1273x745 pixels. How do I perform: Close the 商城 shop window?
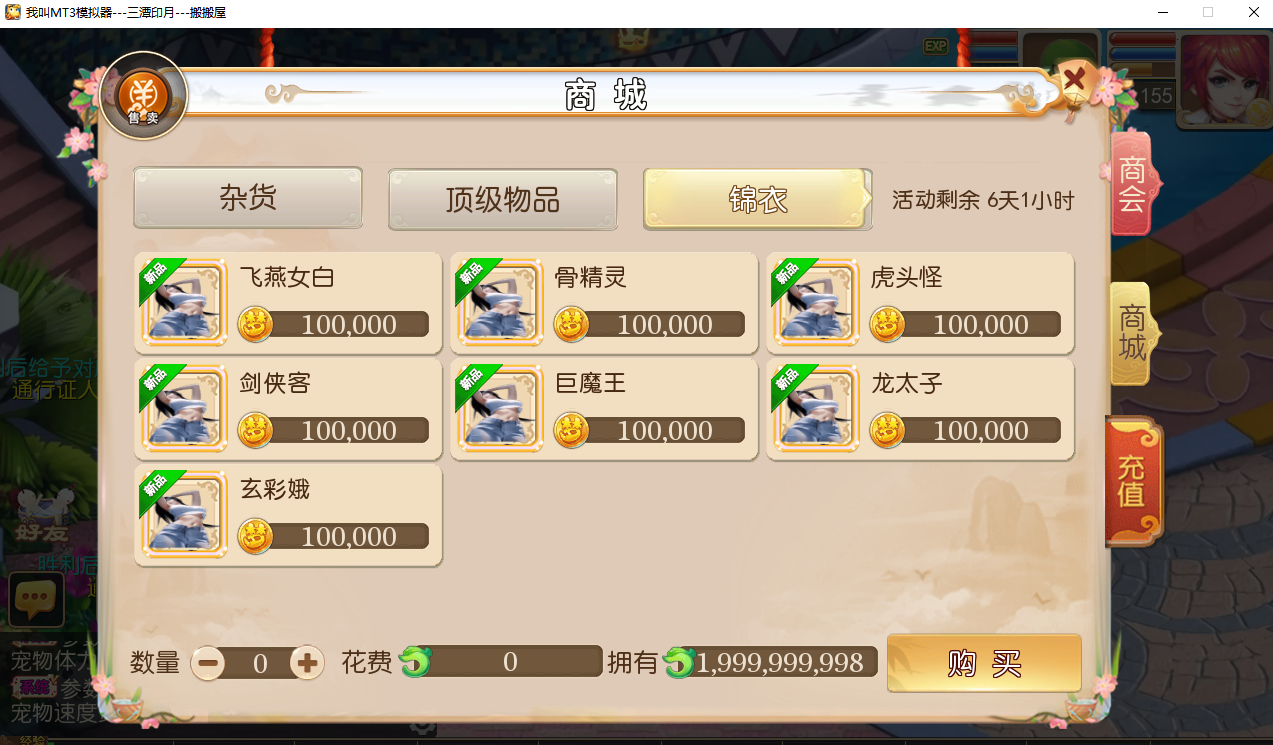1075,79
